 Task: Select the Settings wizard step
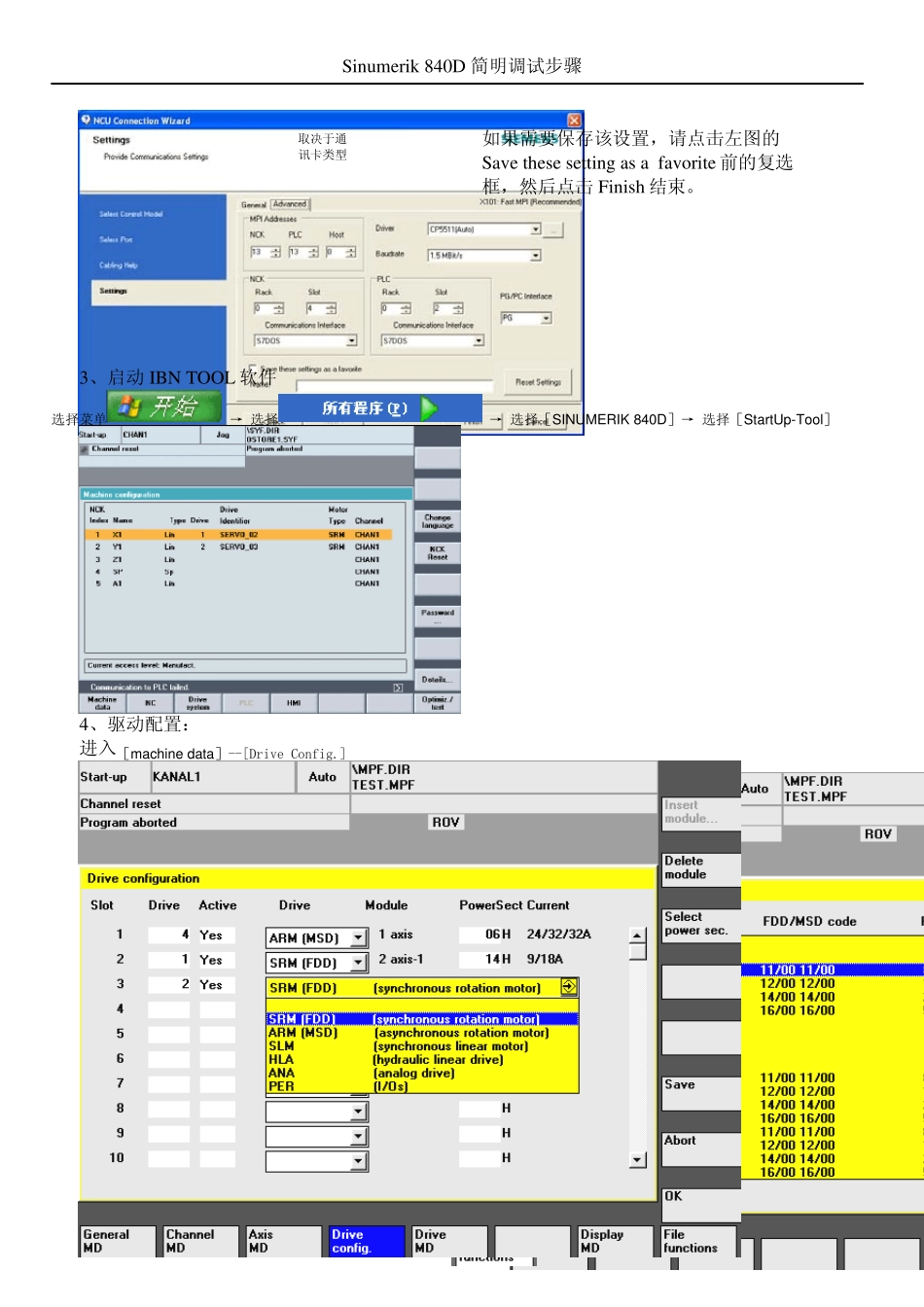coord(113,291)
